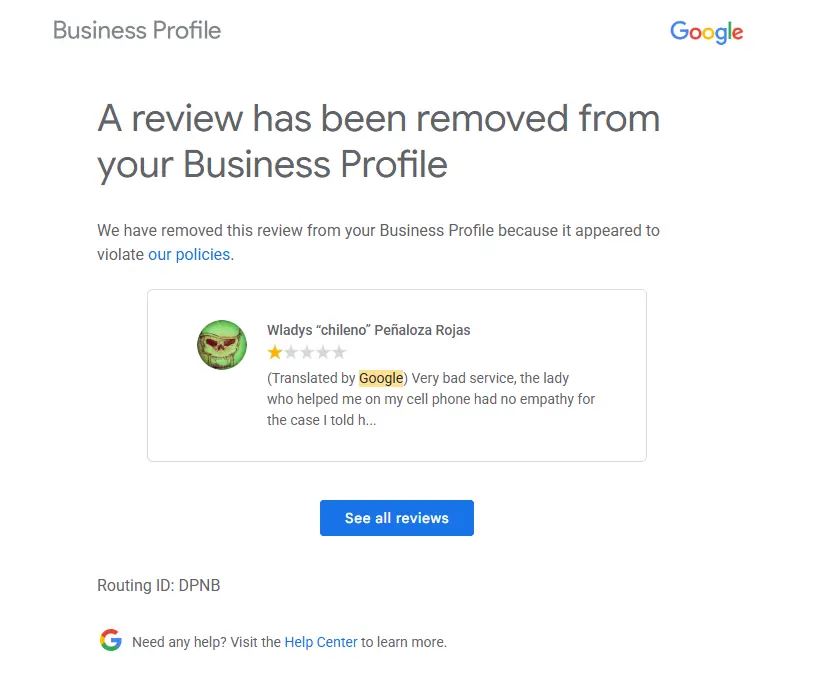Viewport: 815px width, 694px height.
Task: Click the "Business Profile" header title
Action: pos(137,30)
